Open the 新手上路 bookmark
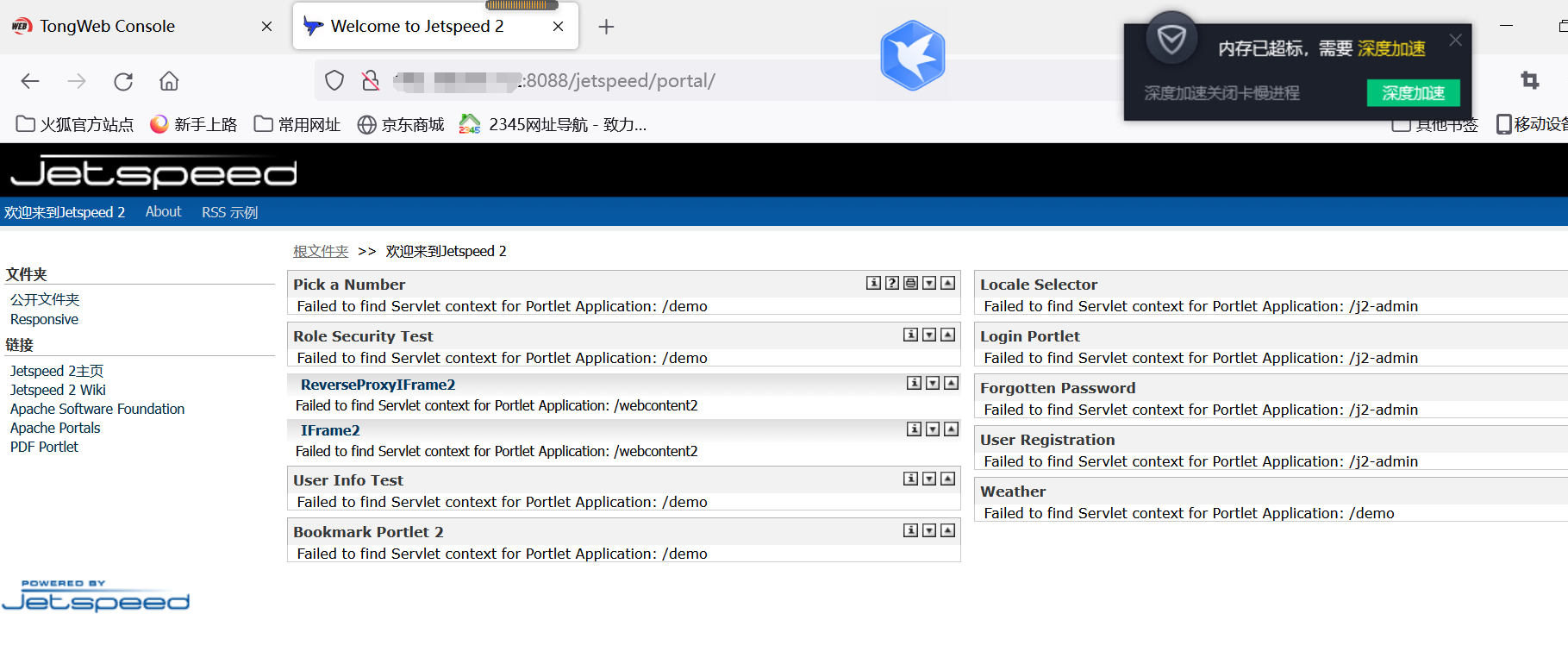The width and height of the screenshot is (1568, 664). tap(193, 124)
